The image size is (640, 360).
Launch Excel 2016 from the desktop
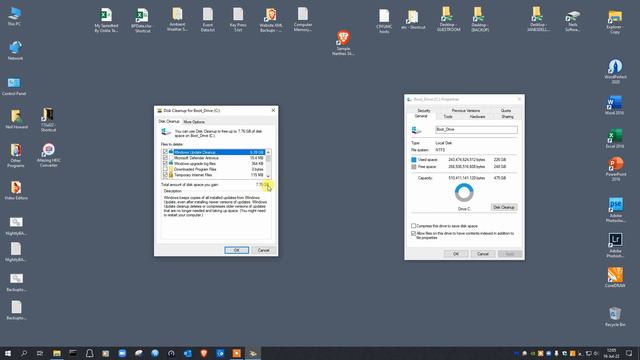coord(615,138)
